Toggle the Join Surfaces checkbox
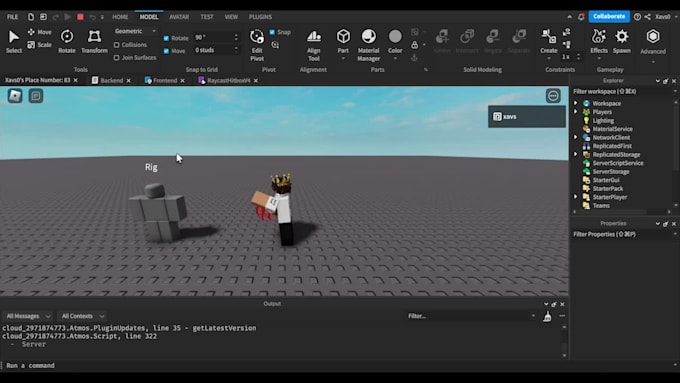 point(116,57)
